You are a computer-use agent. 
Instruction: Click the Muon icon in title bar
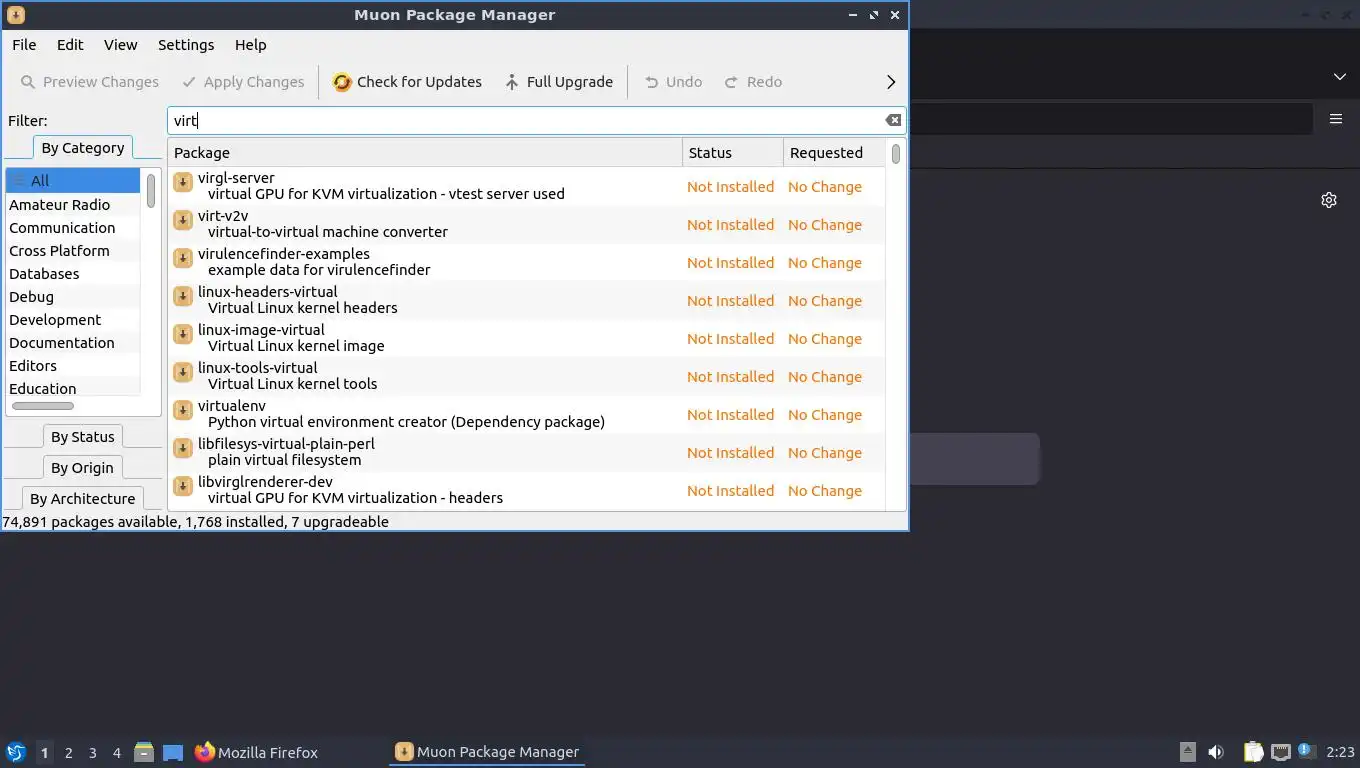point(16,15)
